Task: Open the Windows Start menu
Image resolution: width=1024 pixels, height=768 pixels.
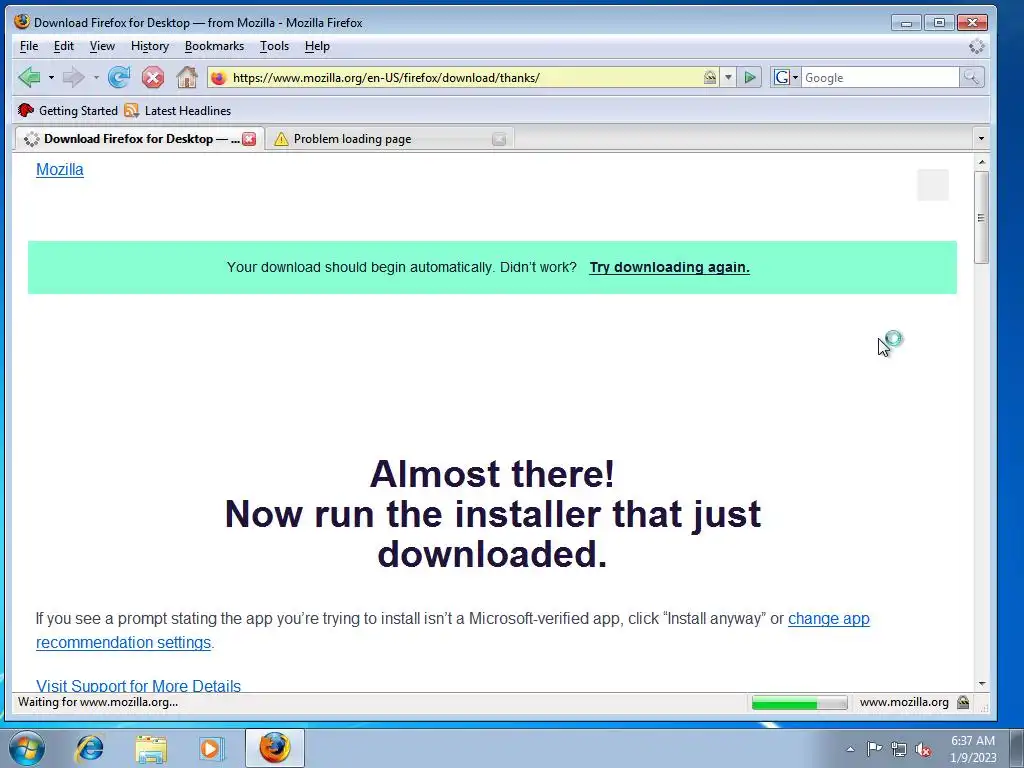Action: pos(27,748)
